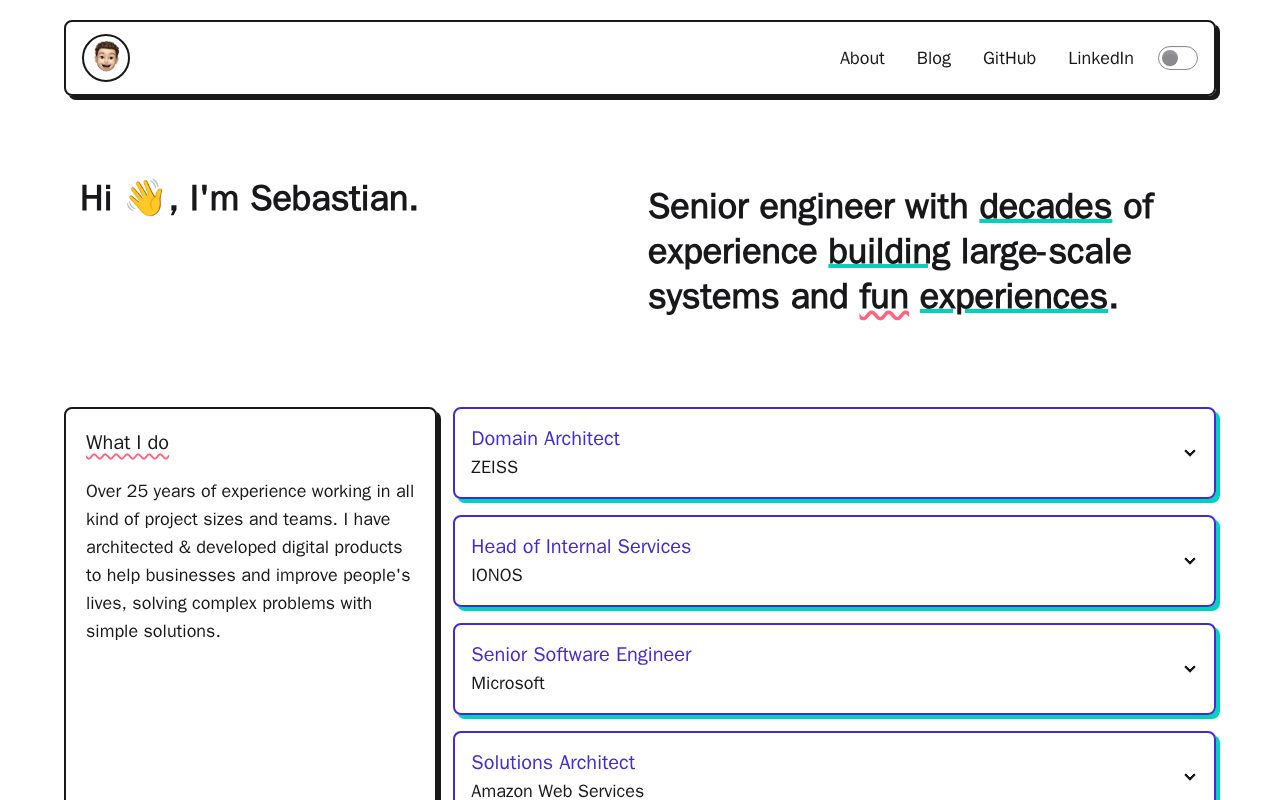Viewport: 1280px width, 800px height.
Task: Click the wavy-underlined word "fun"
Action: (x=884, y=297)
